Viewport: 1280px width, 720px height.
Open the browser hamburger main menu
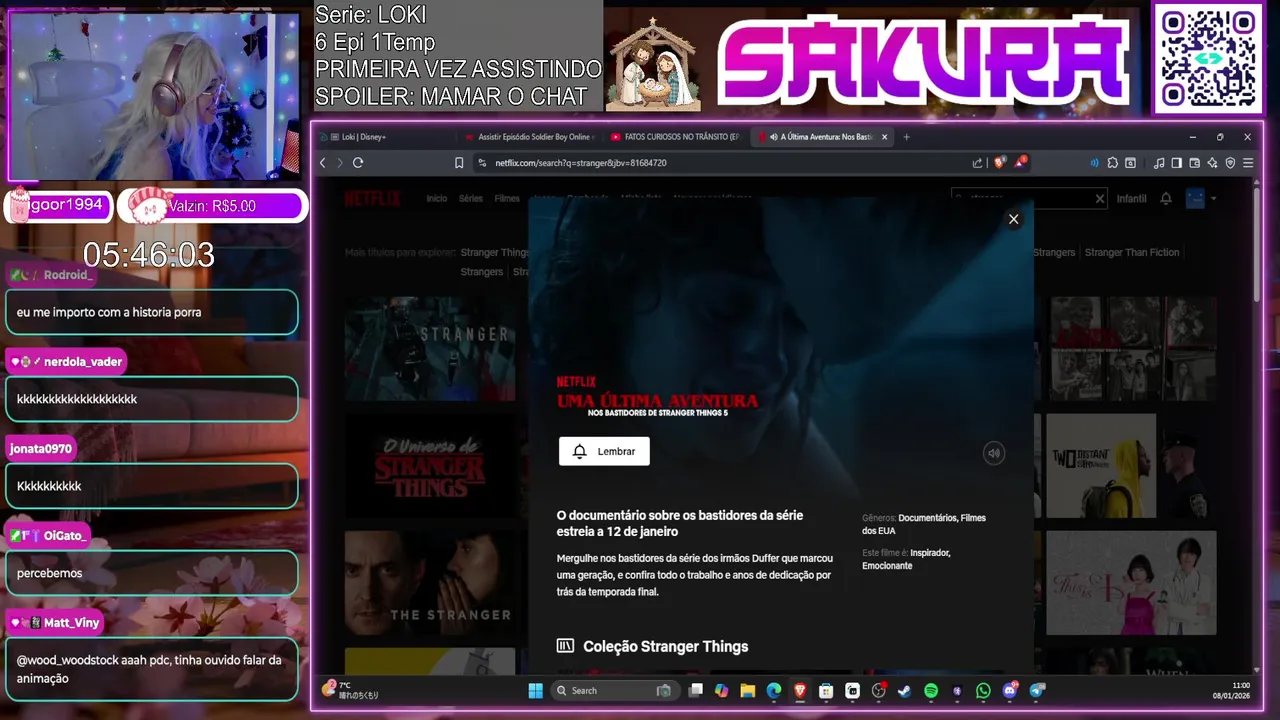[1248, 163]
